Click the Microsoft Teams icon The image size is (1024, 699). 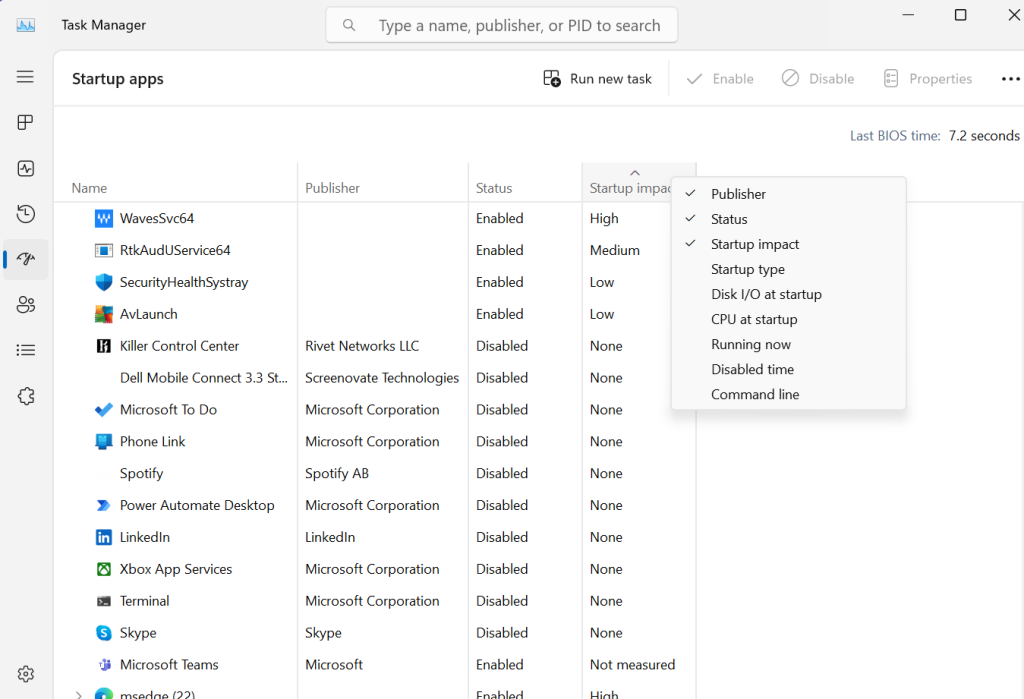[104, 664]
